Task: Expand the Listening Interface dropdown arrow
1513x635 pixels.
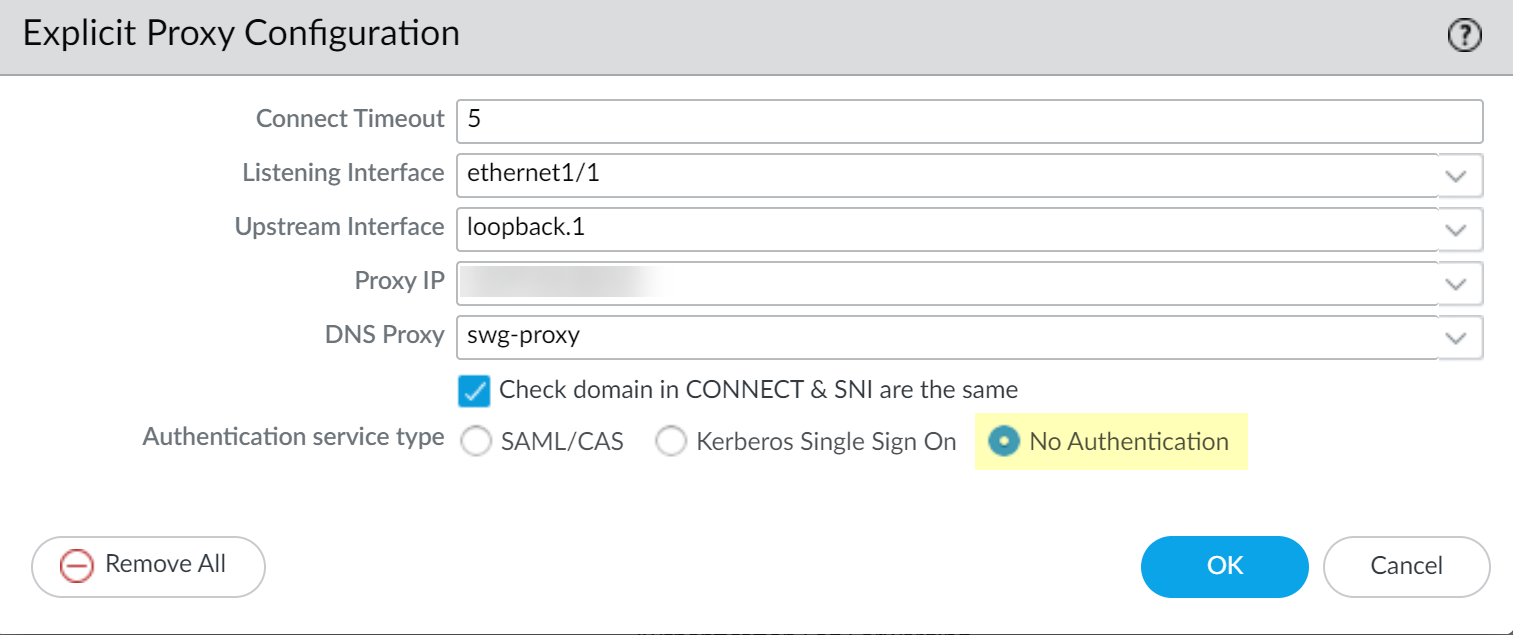Action: (1456, 175)
